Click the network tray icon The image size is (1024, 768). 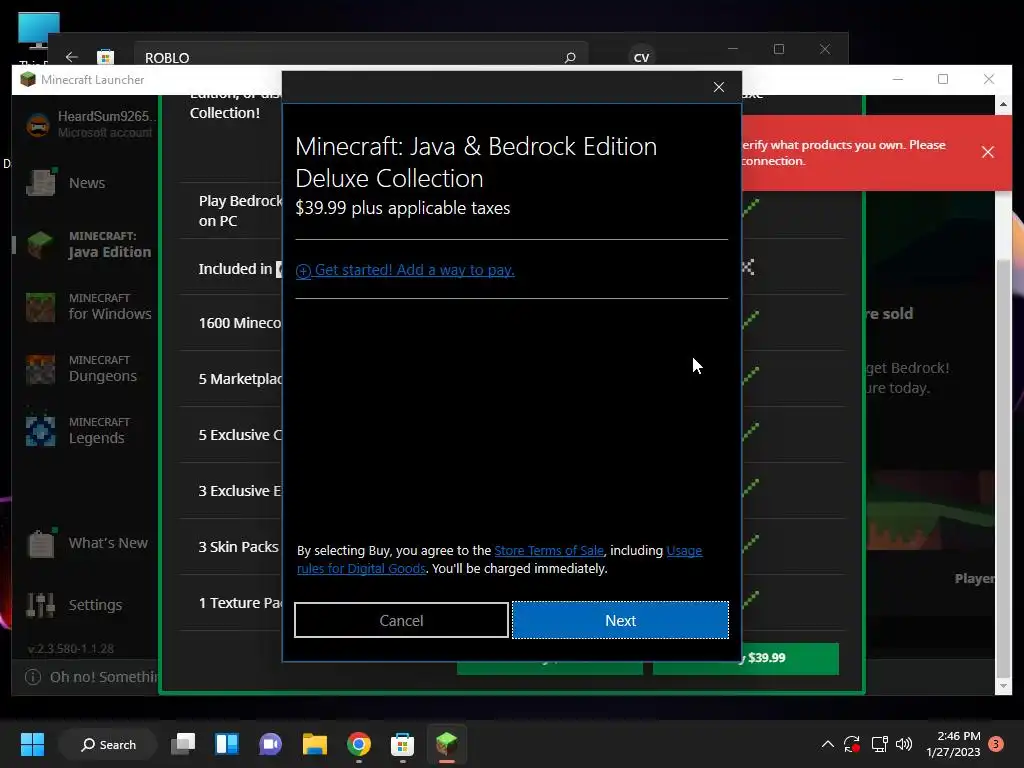pyautogui.click(x=879, y=744)
